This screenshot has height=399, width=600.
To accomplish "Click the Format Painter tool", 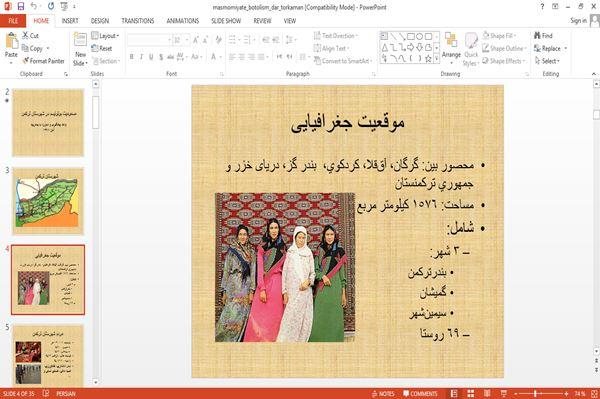I will [x=43, y=61].
